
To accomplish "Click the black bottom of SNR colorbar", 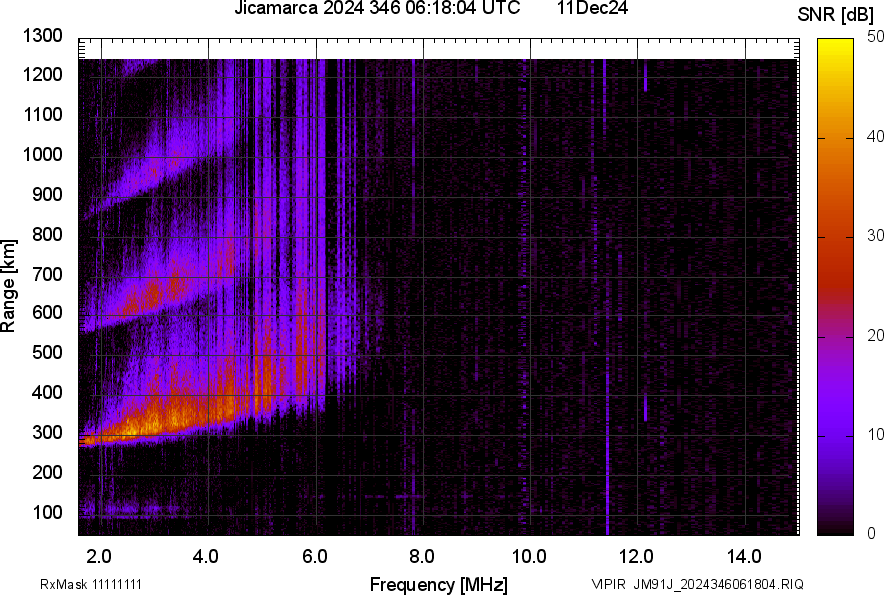I will [x=836, y=529].
